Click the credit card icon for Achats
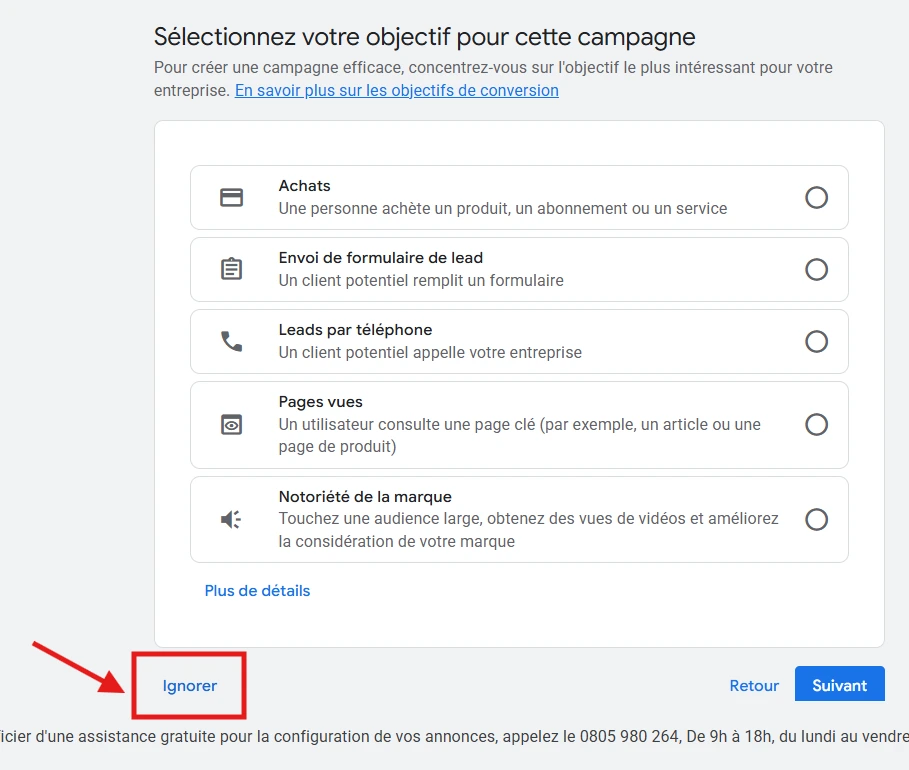The image size is (909, 770). point(232,197)
